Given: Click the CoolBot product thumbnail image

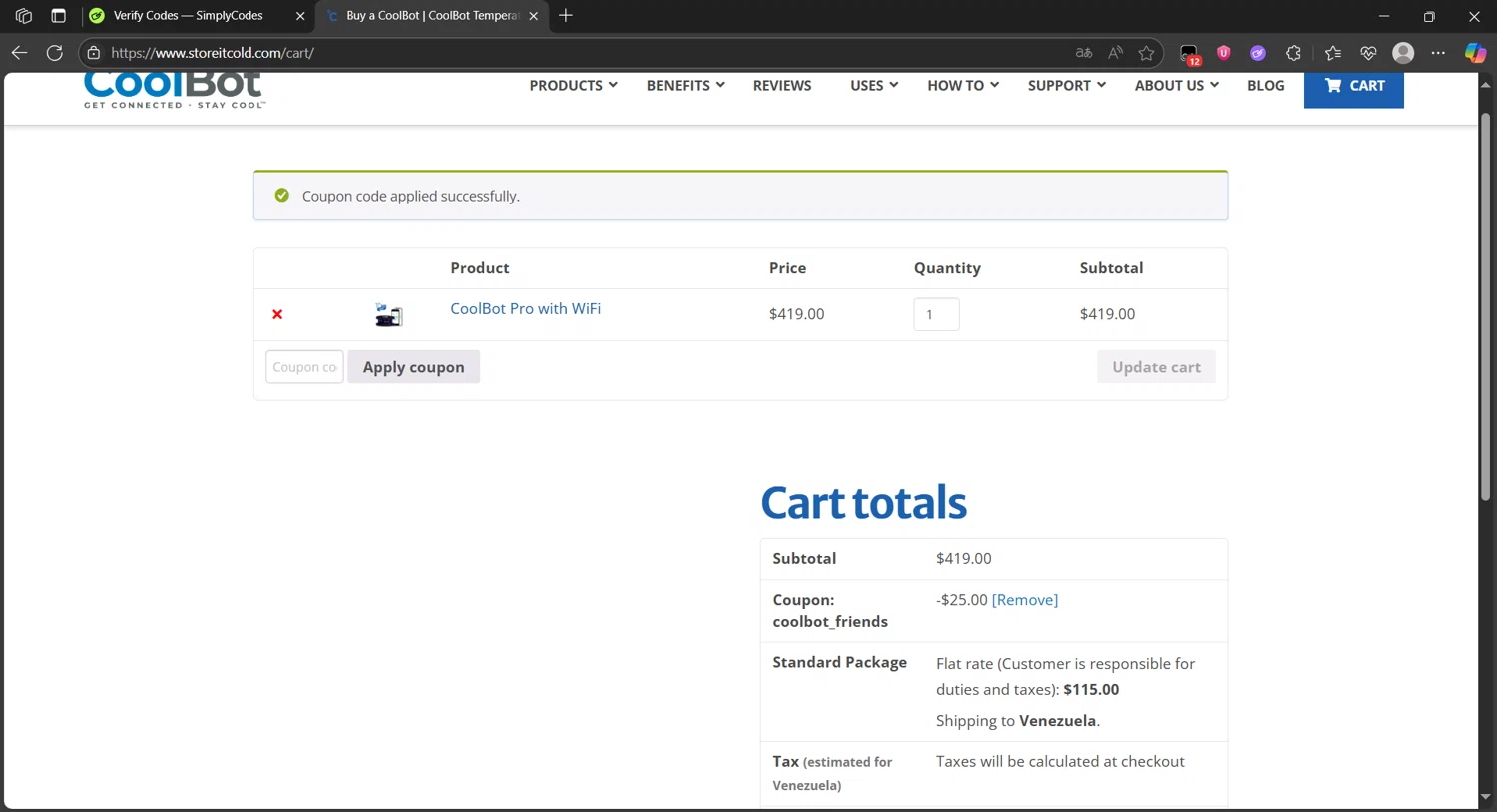Looking at the screenshot, I should click(x=388, y=315).
